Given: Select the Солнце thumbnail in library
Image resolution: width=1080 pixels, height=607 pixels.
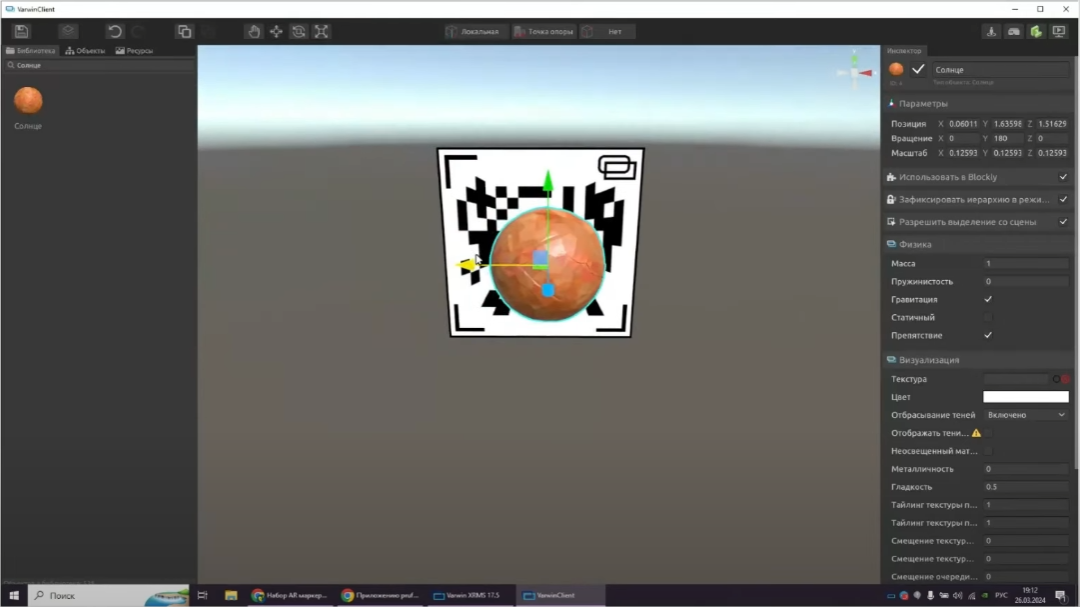Looking at the screenshot, I should 28,101.
